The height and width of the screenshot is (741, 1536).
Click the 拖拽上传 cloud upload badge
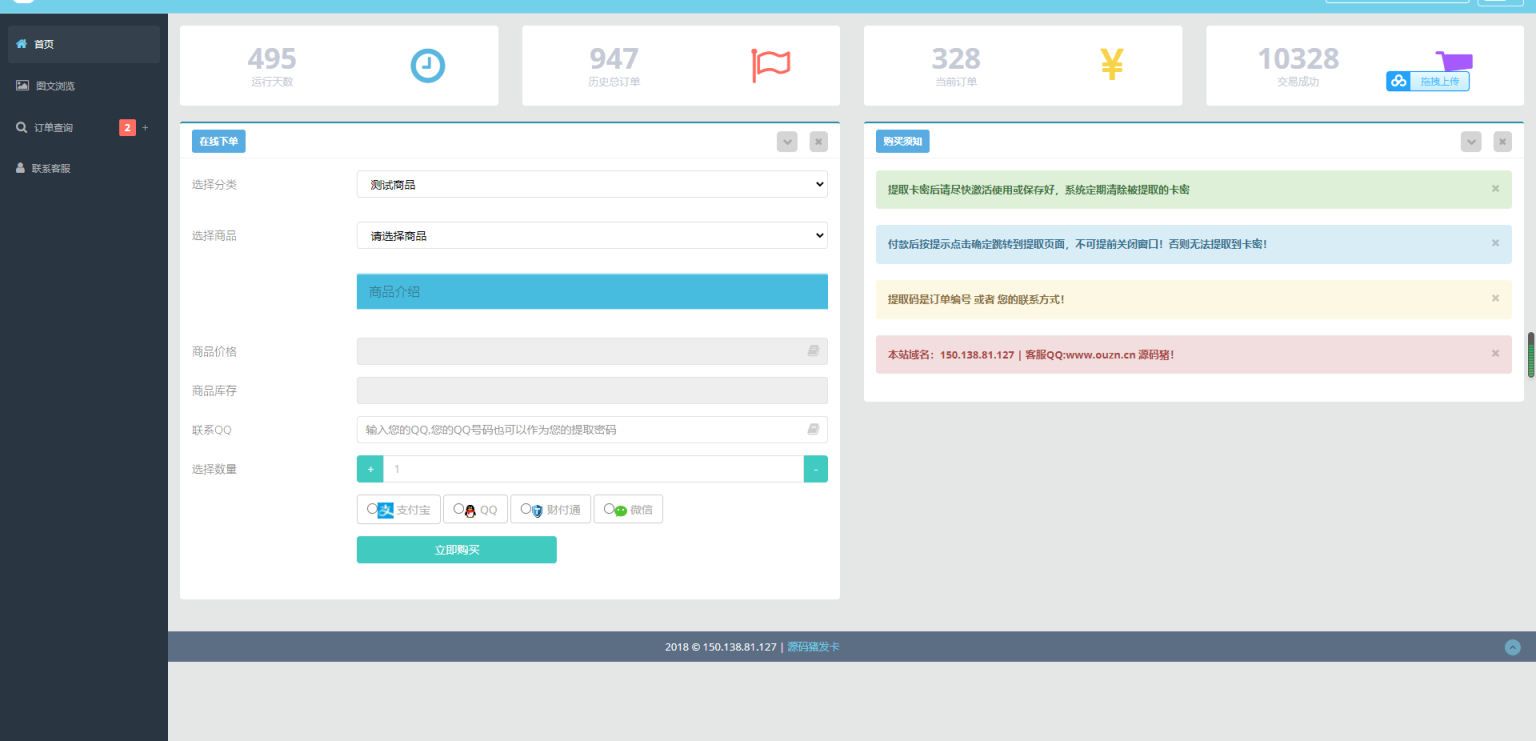[1427, 81]
